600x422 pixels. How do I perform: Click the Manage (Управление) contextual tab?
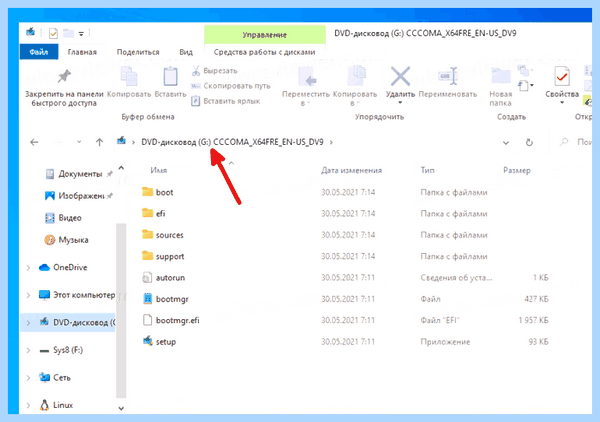coord(264,35)
